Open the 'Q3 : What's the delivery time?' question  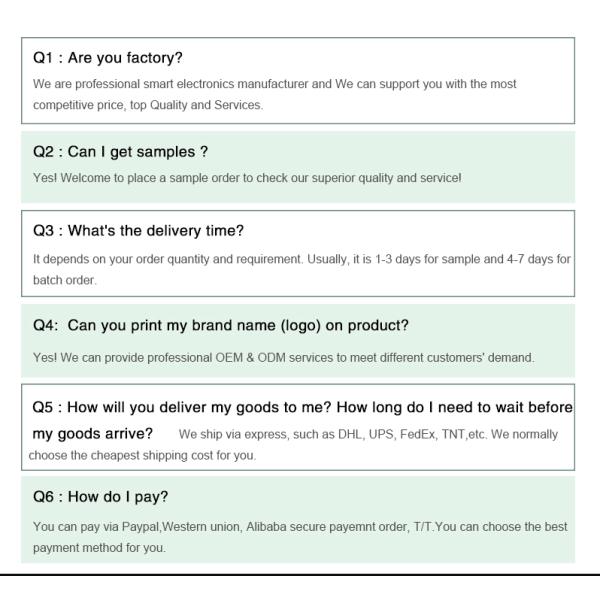click(x=138, y=230)
